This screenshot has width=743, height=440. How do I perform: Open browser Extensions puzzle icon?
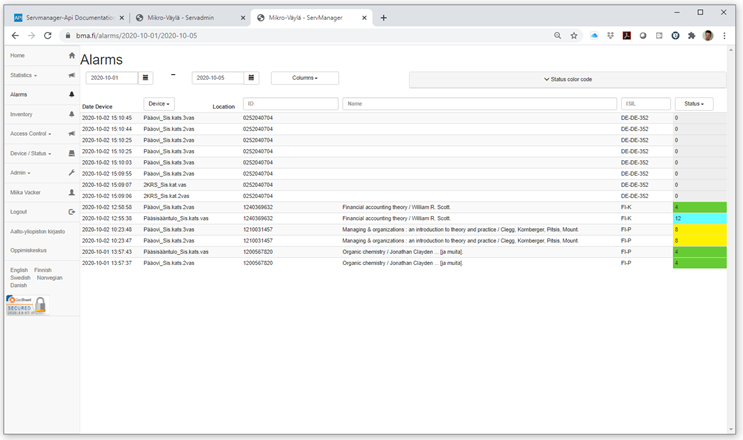pos(691,35)
